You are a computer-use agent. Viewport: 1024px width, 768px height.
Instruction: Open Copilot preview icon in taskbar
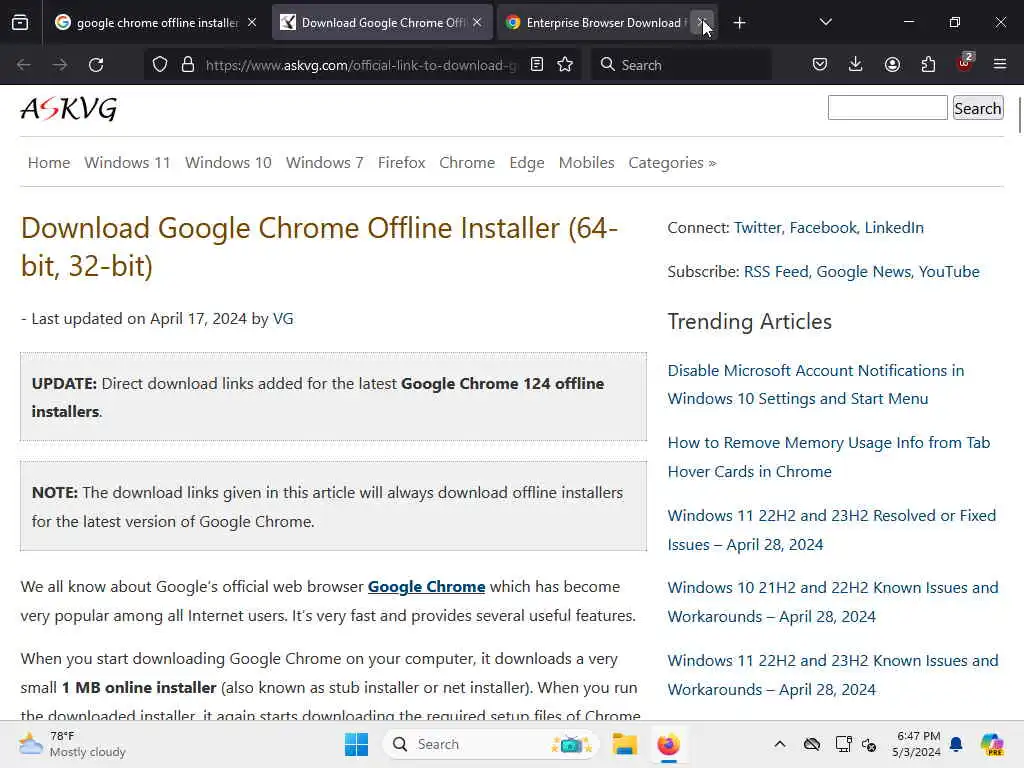992,744
